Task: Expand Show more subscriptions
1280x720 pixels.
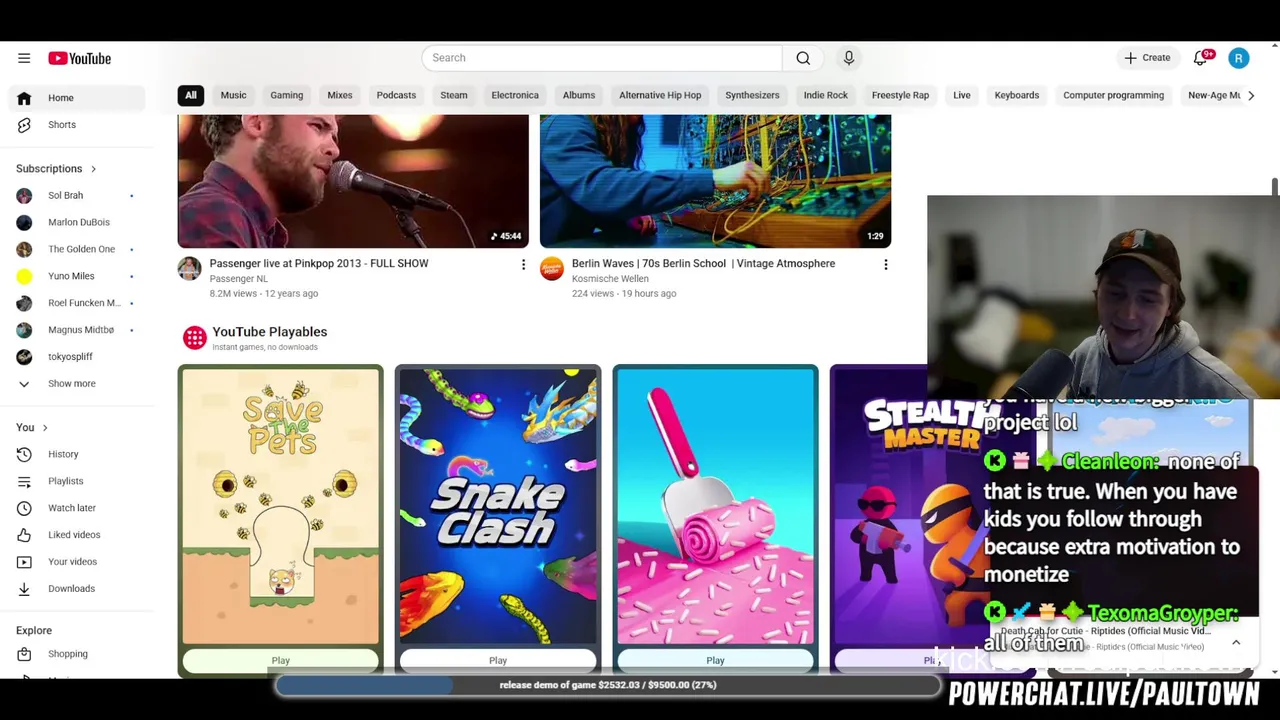Action: pyautogui.click(x=78, y=384)
